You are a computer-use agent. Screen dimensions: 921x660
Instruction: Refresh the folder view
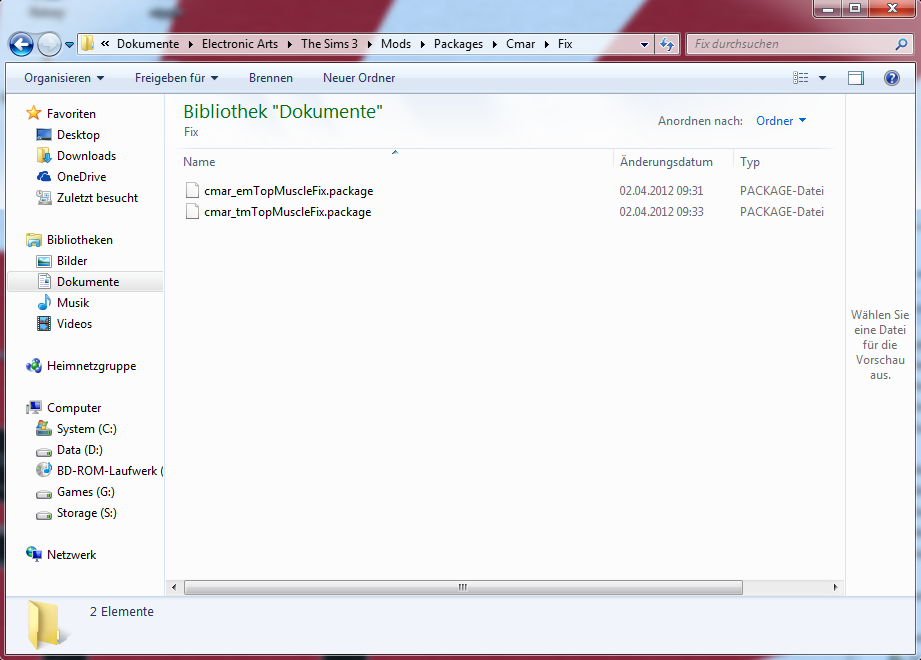[x=667, y=44]
